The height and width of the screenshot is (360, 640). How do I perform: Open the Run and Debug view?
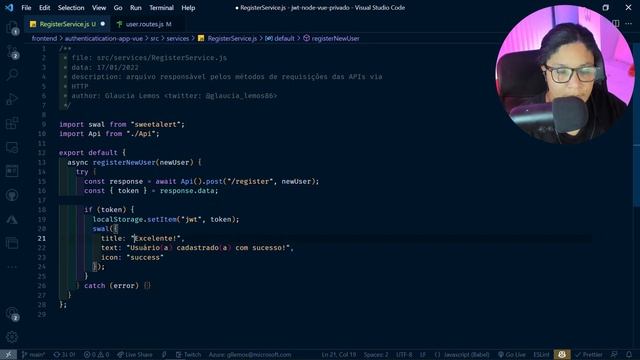(x=12, y=99)
